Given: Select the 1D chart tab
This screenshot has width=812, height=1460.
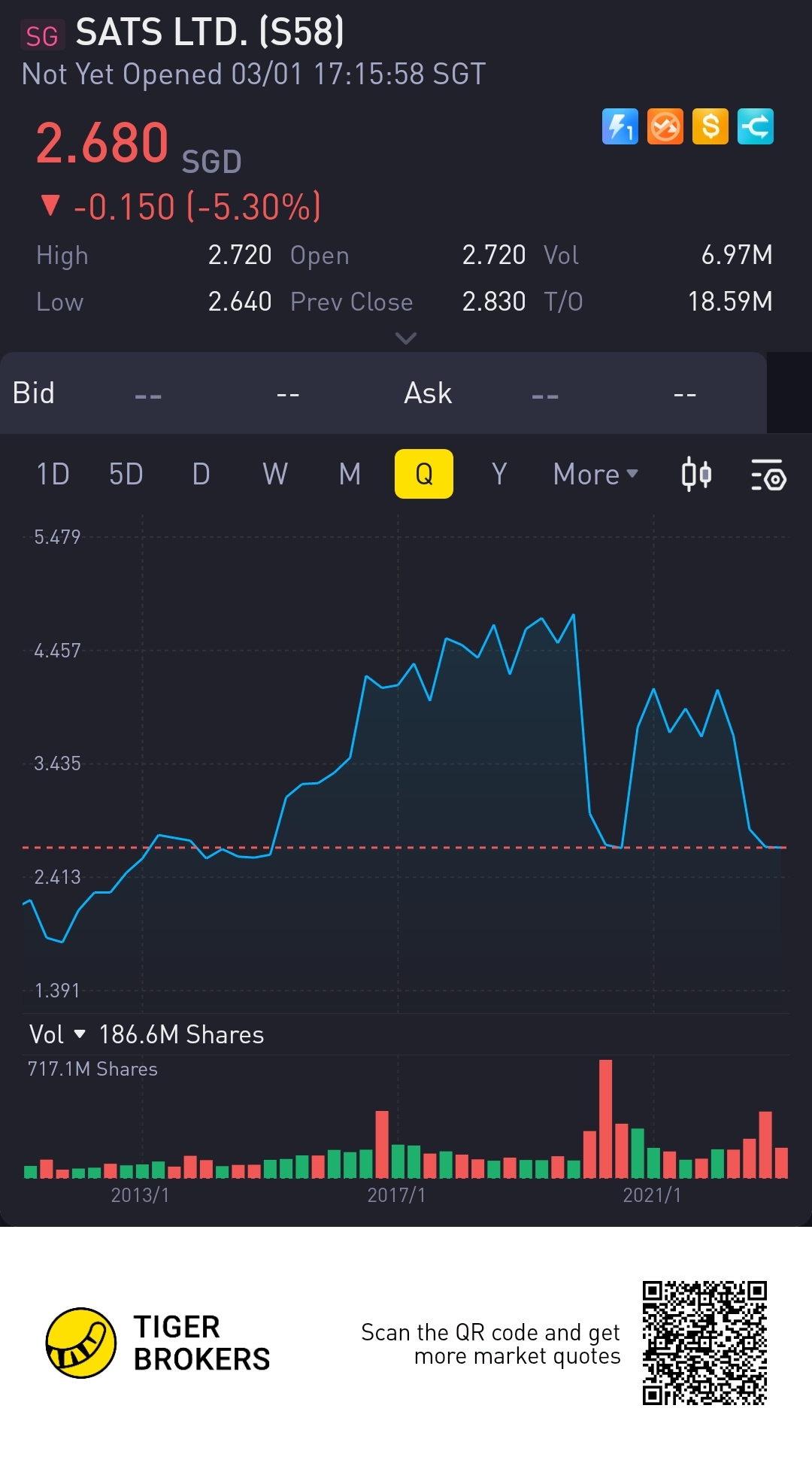Looking at the screenshot, I should coord(53,475).
